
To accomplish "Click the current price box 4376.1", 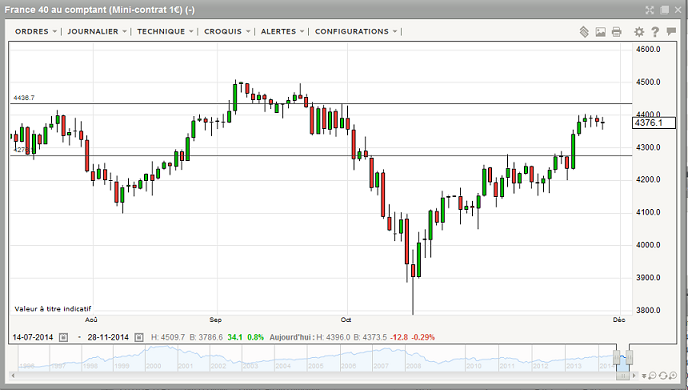I will pyautogui.click(x=654, y=123).
